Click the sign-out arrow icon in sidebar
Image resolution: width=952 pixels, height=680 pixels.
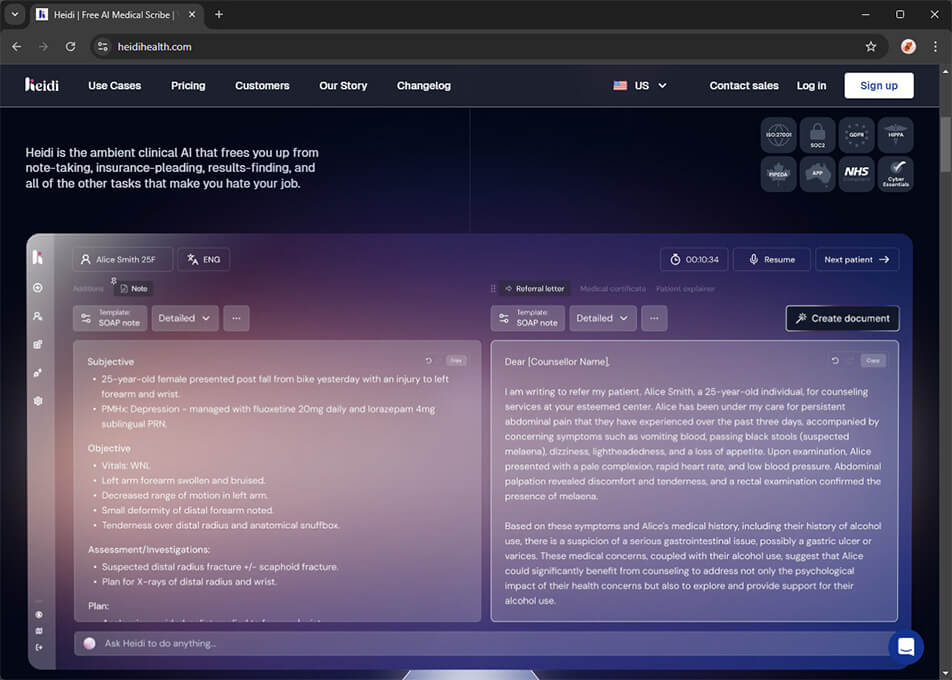click(x=39, y=647)
